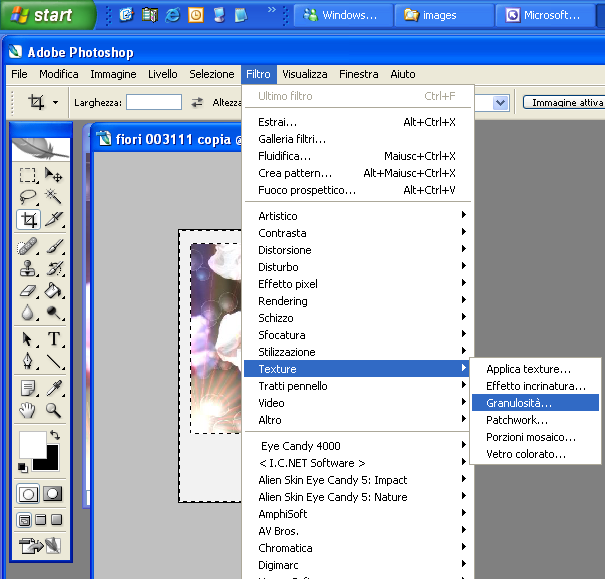Choose Fluidifica from the Filtro menu

[x=358, y=156]
